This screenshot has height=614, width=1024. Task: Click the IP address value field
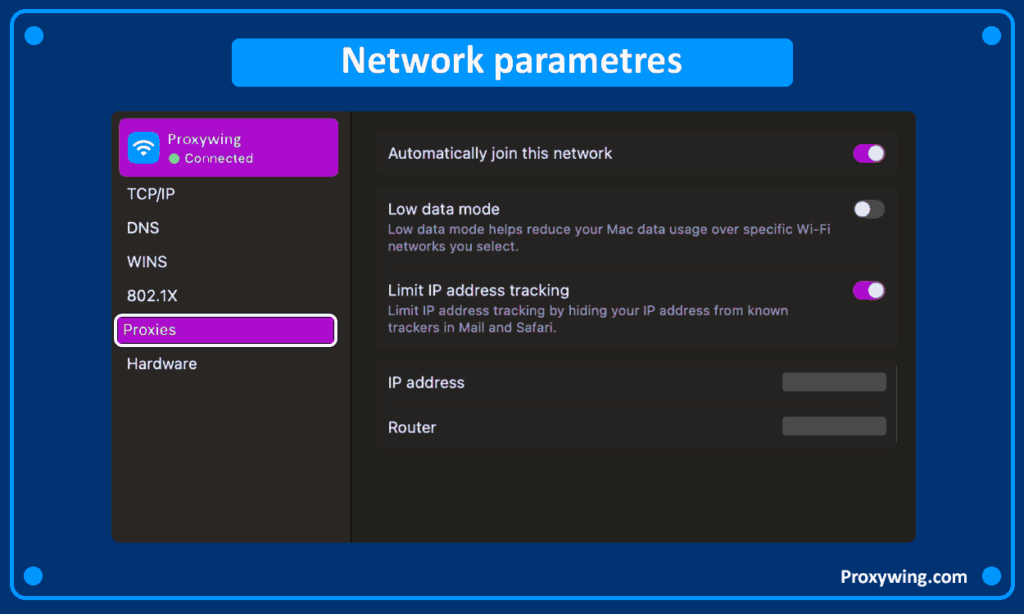click(834, 382)
